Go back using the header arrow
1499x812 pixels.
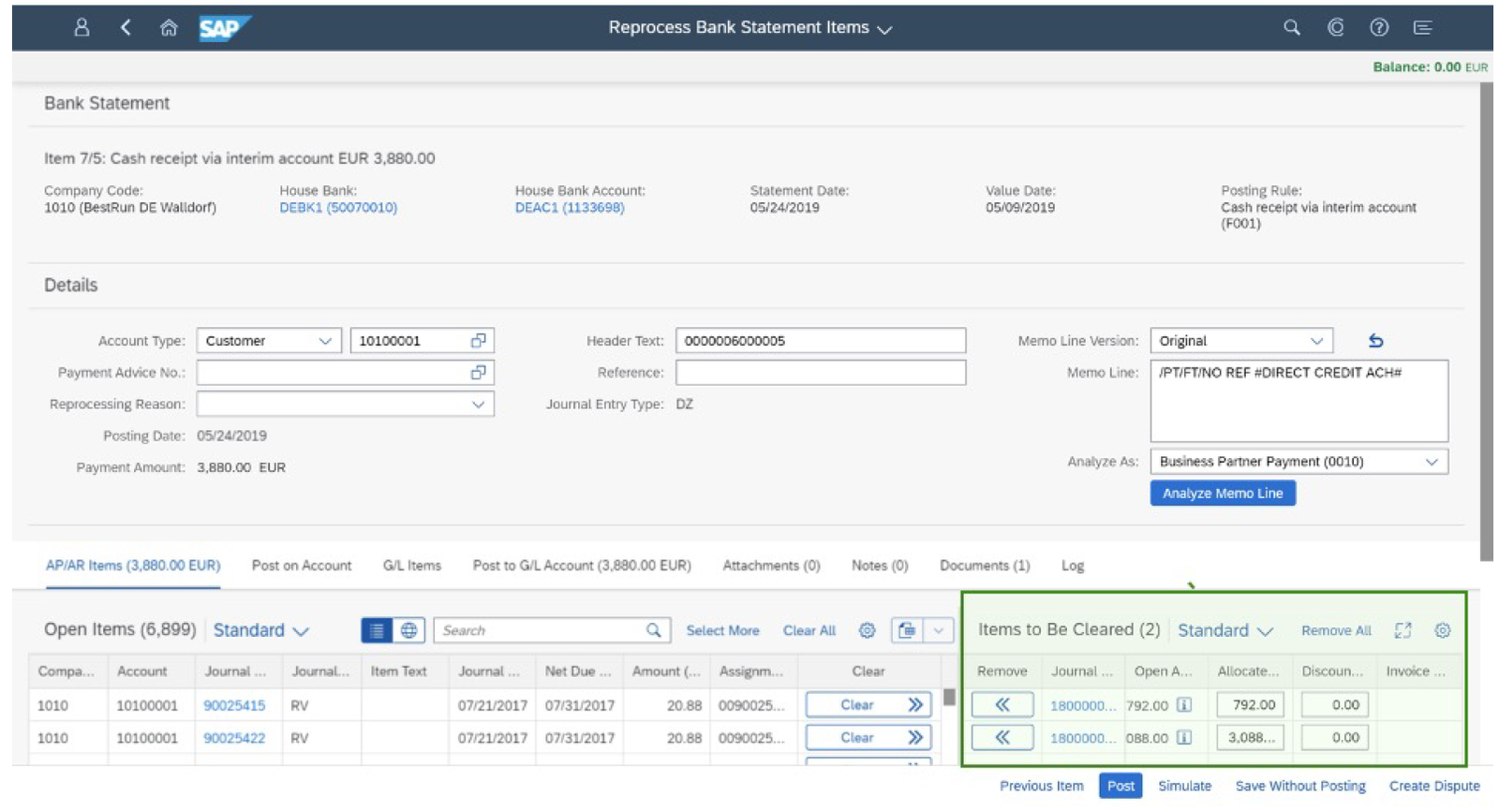tap(126, 27)
